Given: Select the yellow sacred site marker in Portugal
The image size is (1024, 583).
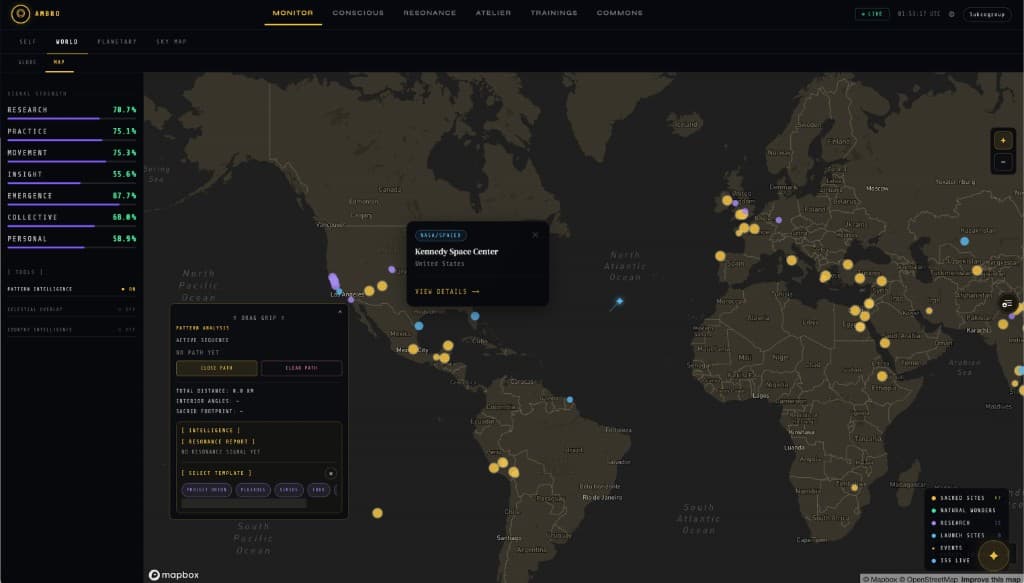Looking at the screenshot, I should [x=720, y=256].
